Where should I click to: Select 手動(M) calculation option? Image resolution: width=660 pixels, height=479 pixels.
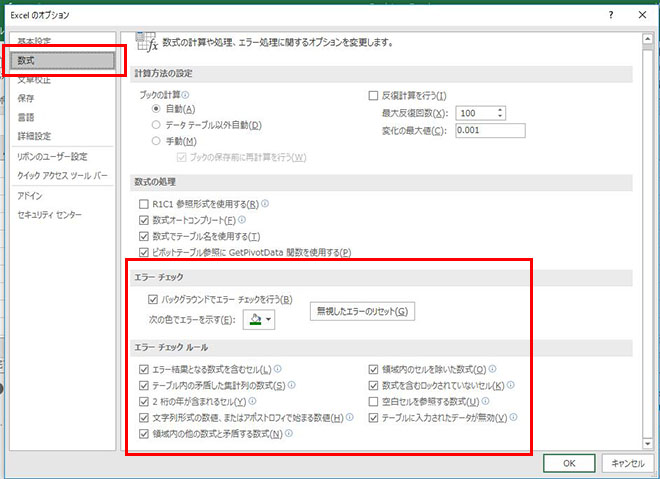click(156, 141)
